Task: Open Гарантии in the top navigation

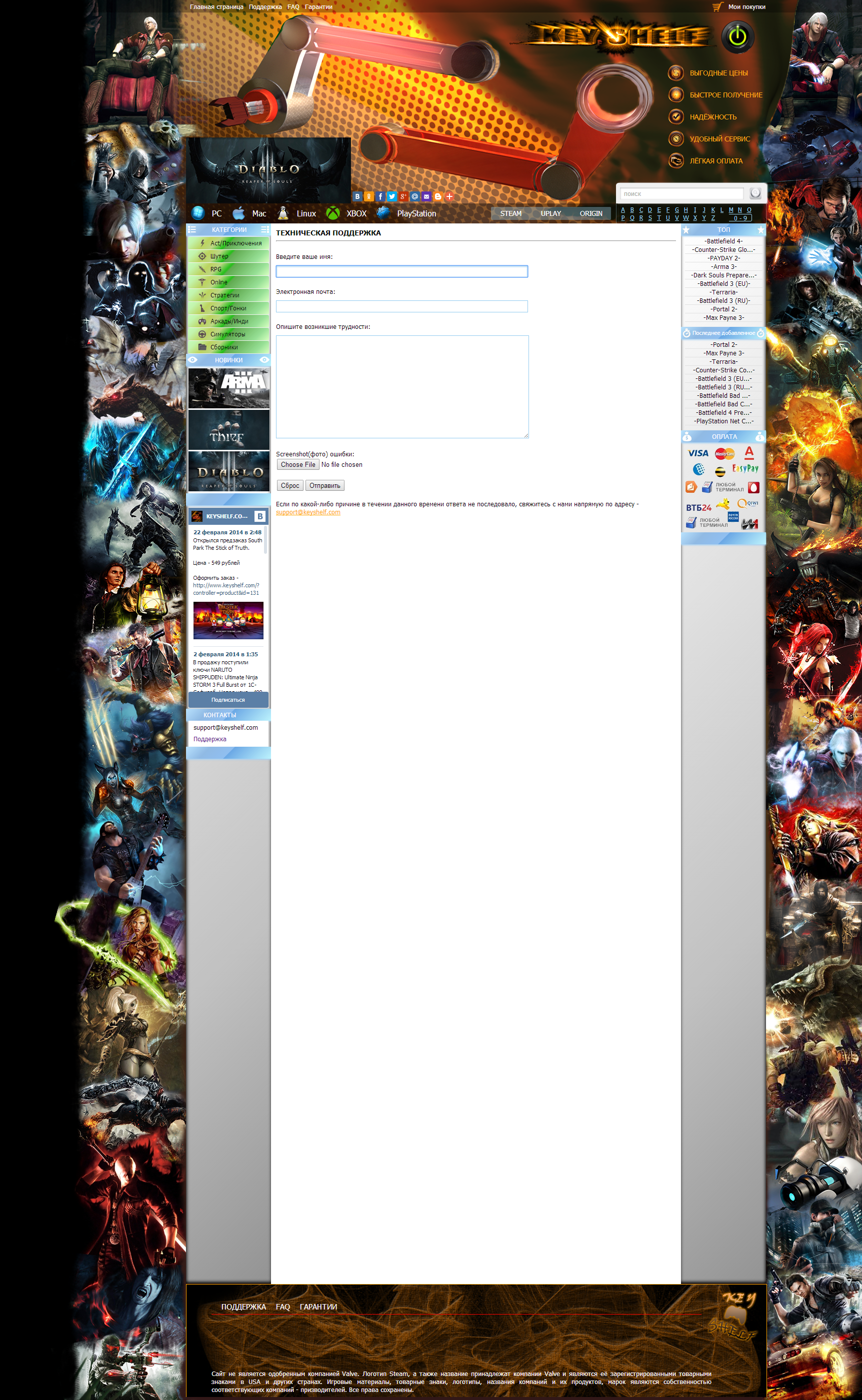Action: click(318, 7)
